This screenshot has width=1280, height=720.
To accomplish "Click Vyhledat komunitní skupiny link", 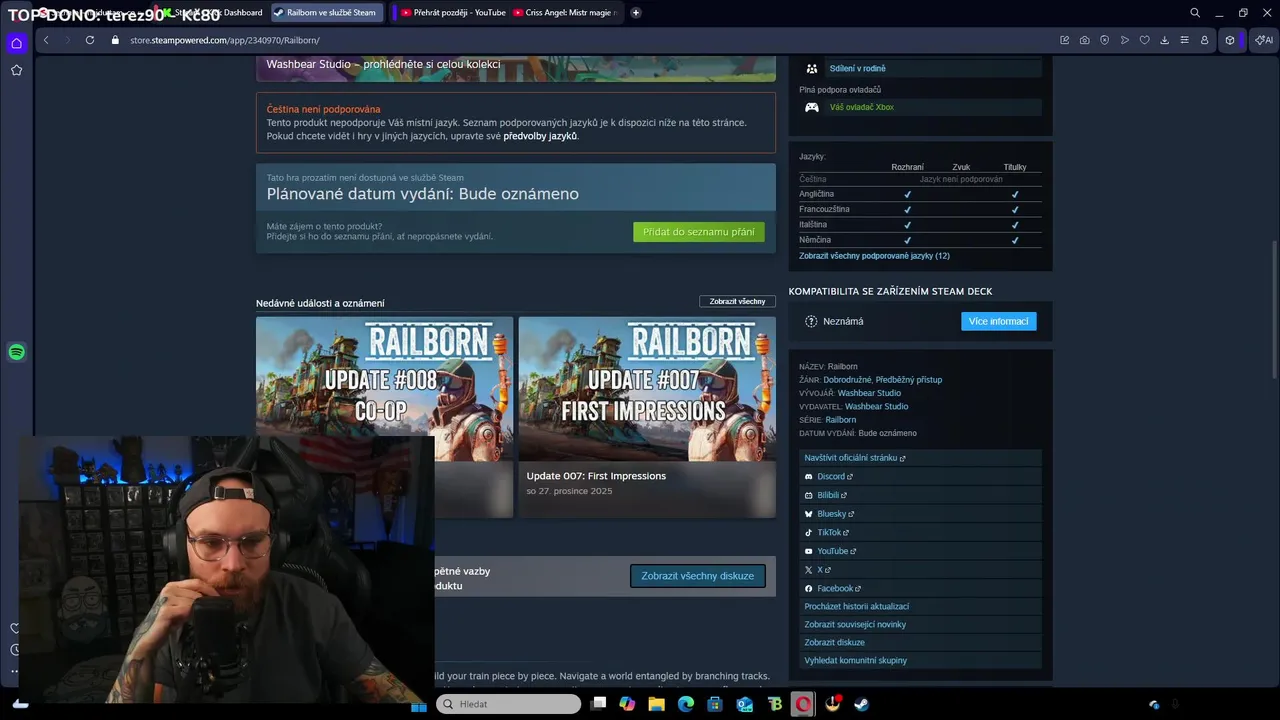I will (920, 660).
